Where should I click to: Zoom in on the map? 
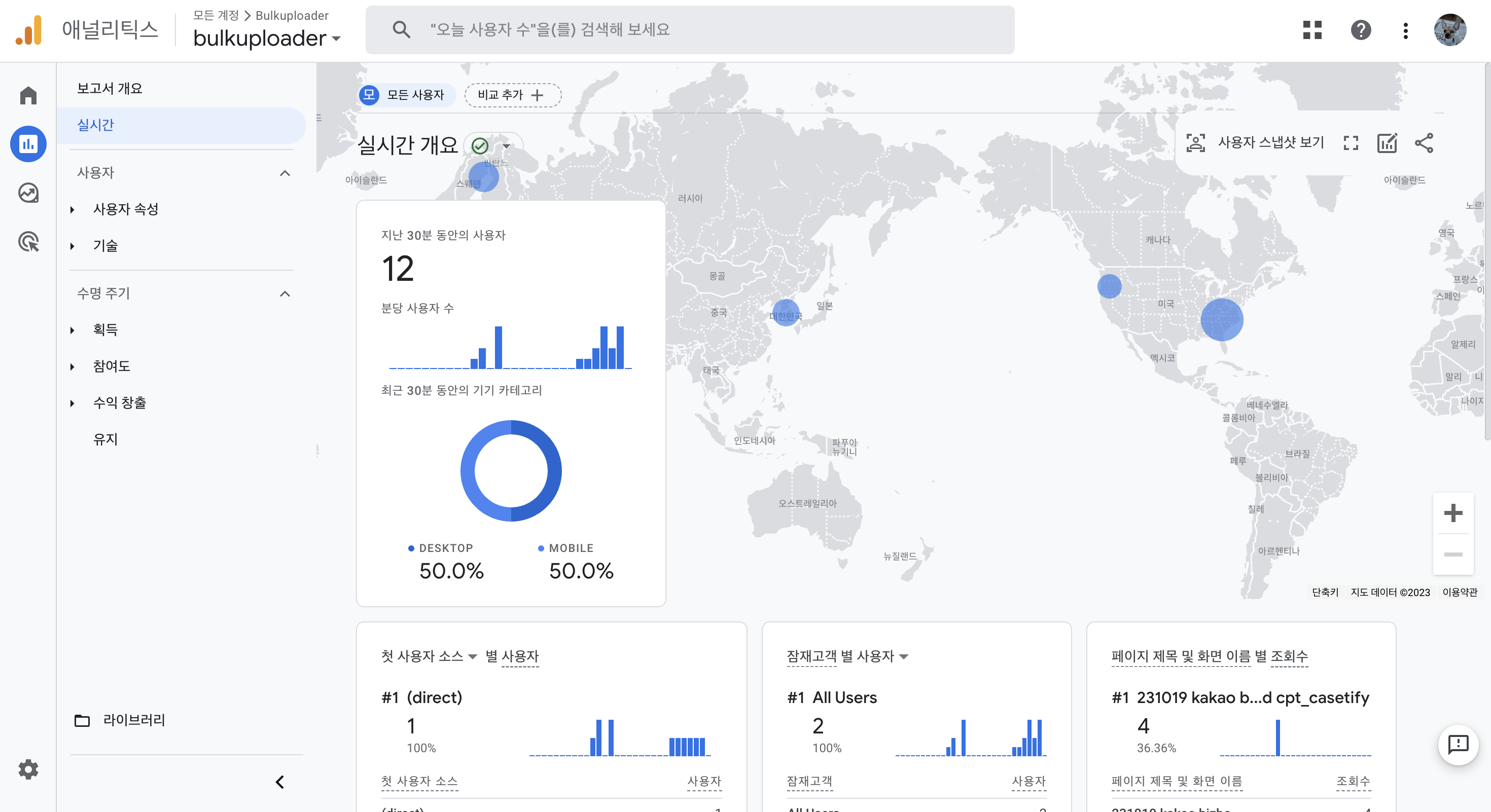(1453, 513)
